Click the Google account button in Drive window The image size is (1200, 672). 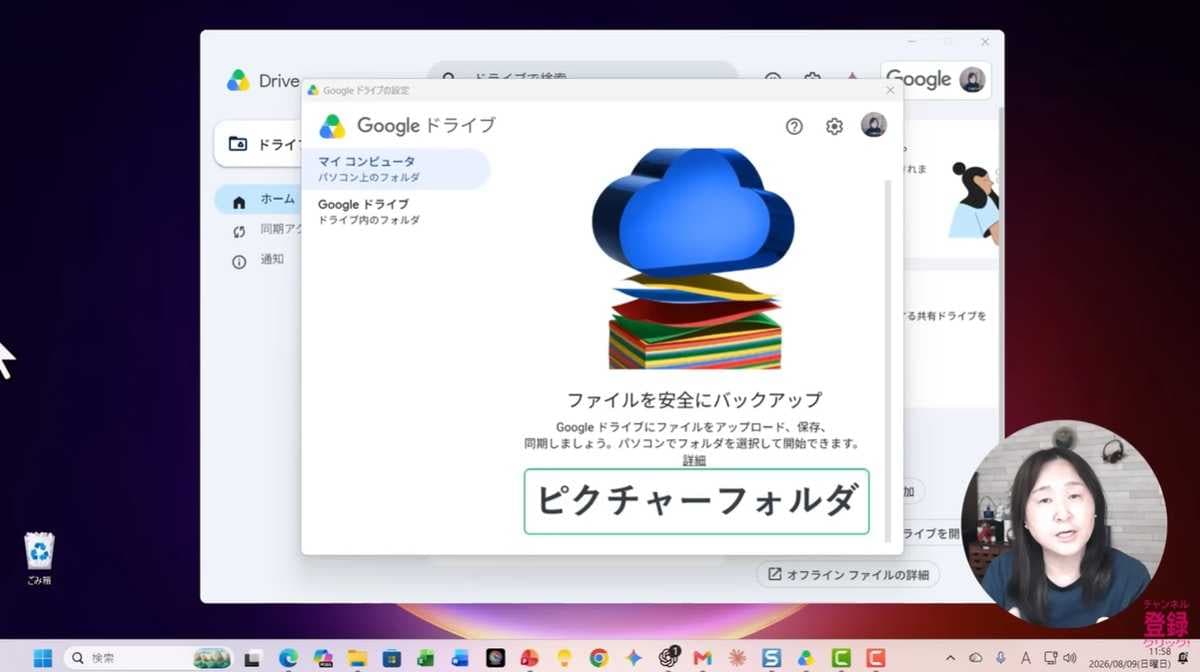tap(935, 80)
